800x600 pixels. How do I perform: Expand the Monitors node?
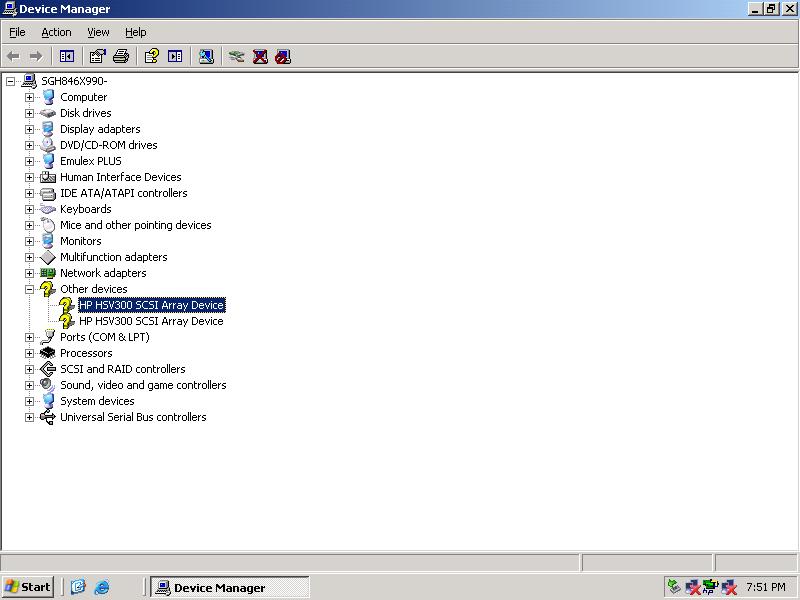pos(29,241)
